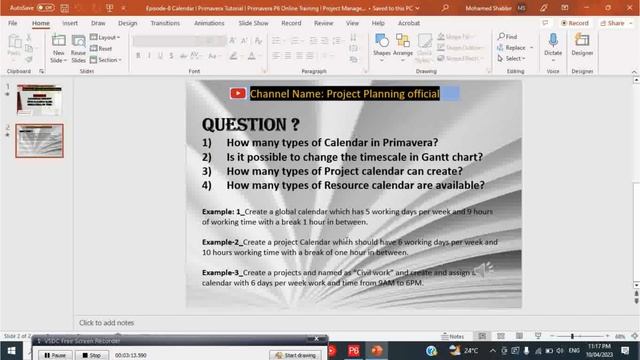Clear all formatting icon
Screen dimensions: 640x360
coord(258,40)
